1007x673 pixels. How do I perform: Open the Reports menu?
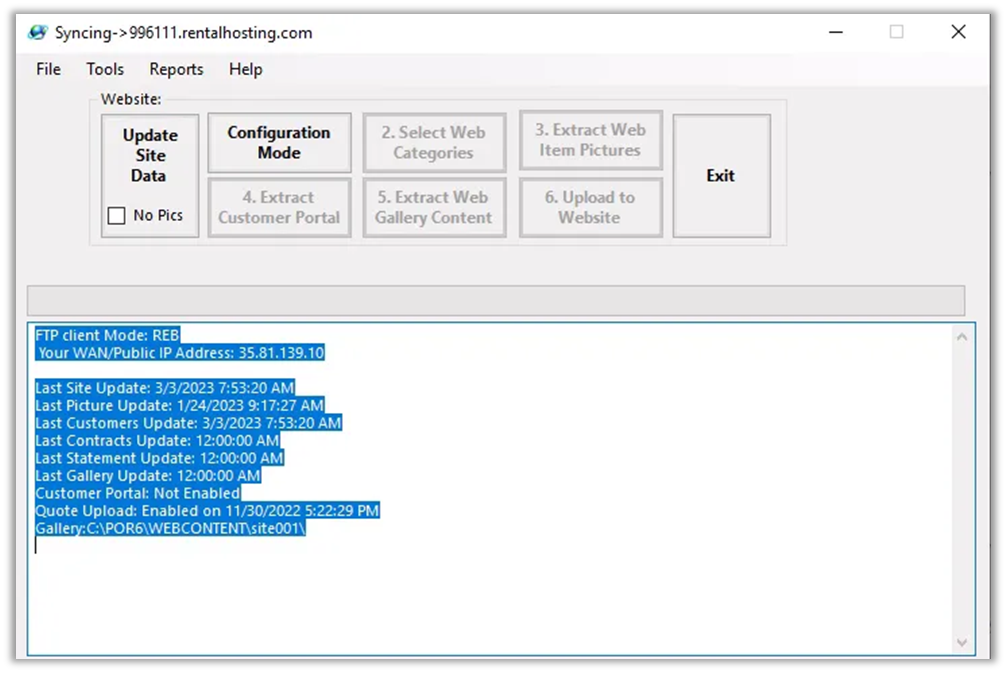coord(176,69)
